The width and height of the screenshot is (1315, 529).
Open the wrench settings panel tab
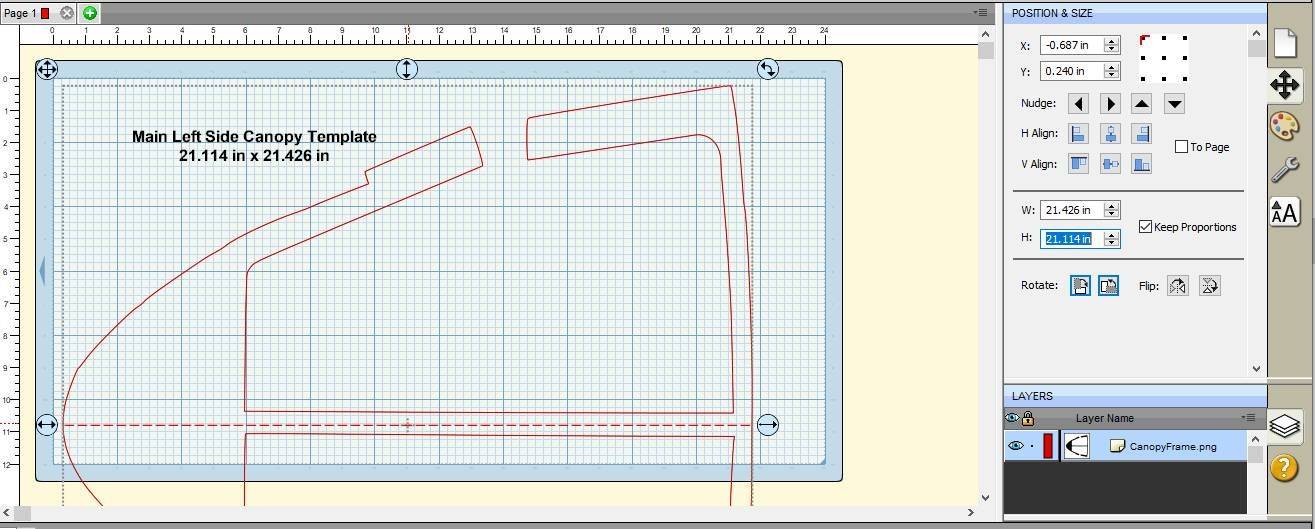[1284, 170]
